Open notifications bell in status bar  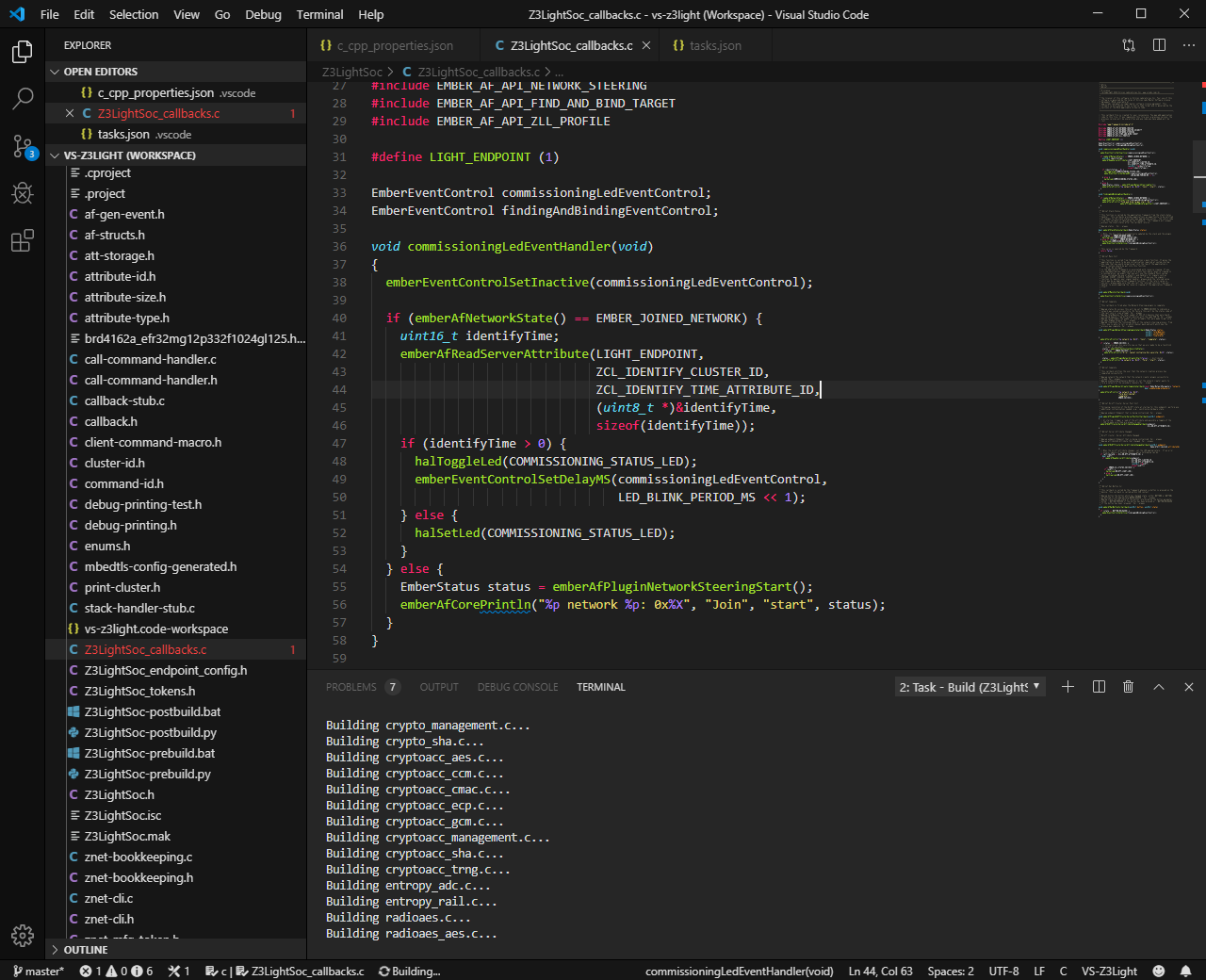[1186, 971]
